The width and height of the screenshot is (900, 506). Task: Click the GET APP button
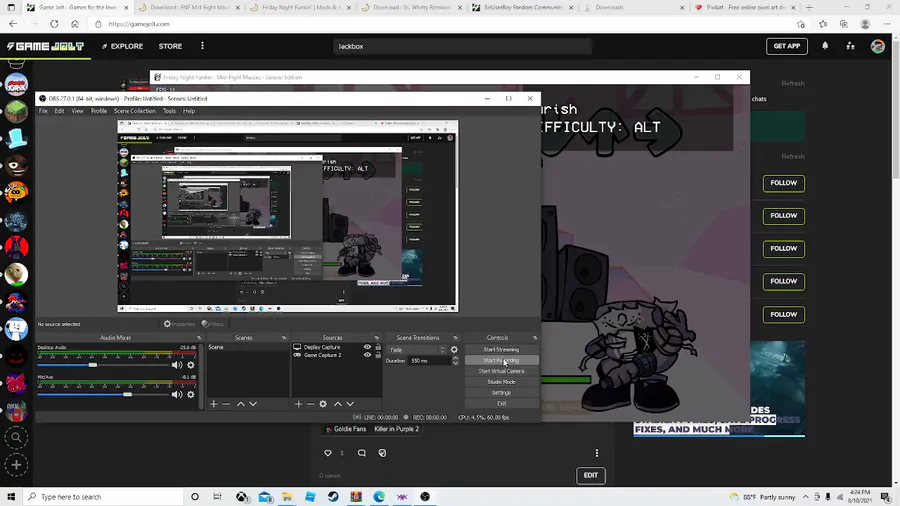pyautogui.click(x=786, y=46)
